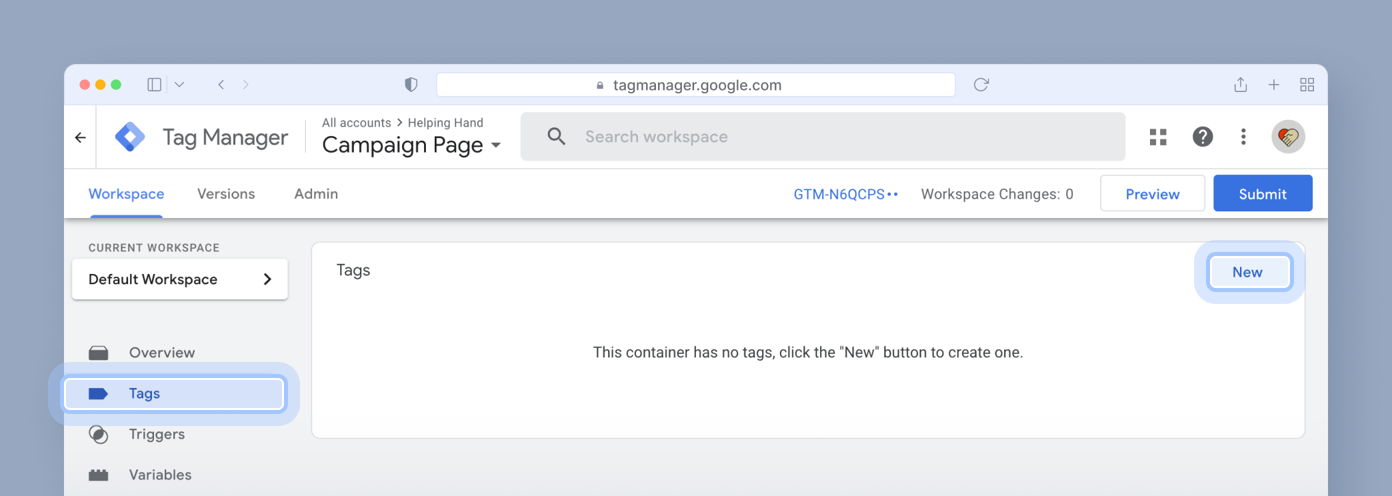Open the Google apps grid icon
1392x496 pixels.
1158,137
